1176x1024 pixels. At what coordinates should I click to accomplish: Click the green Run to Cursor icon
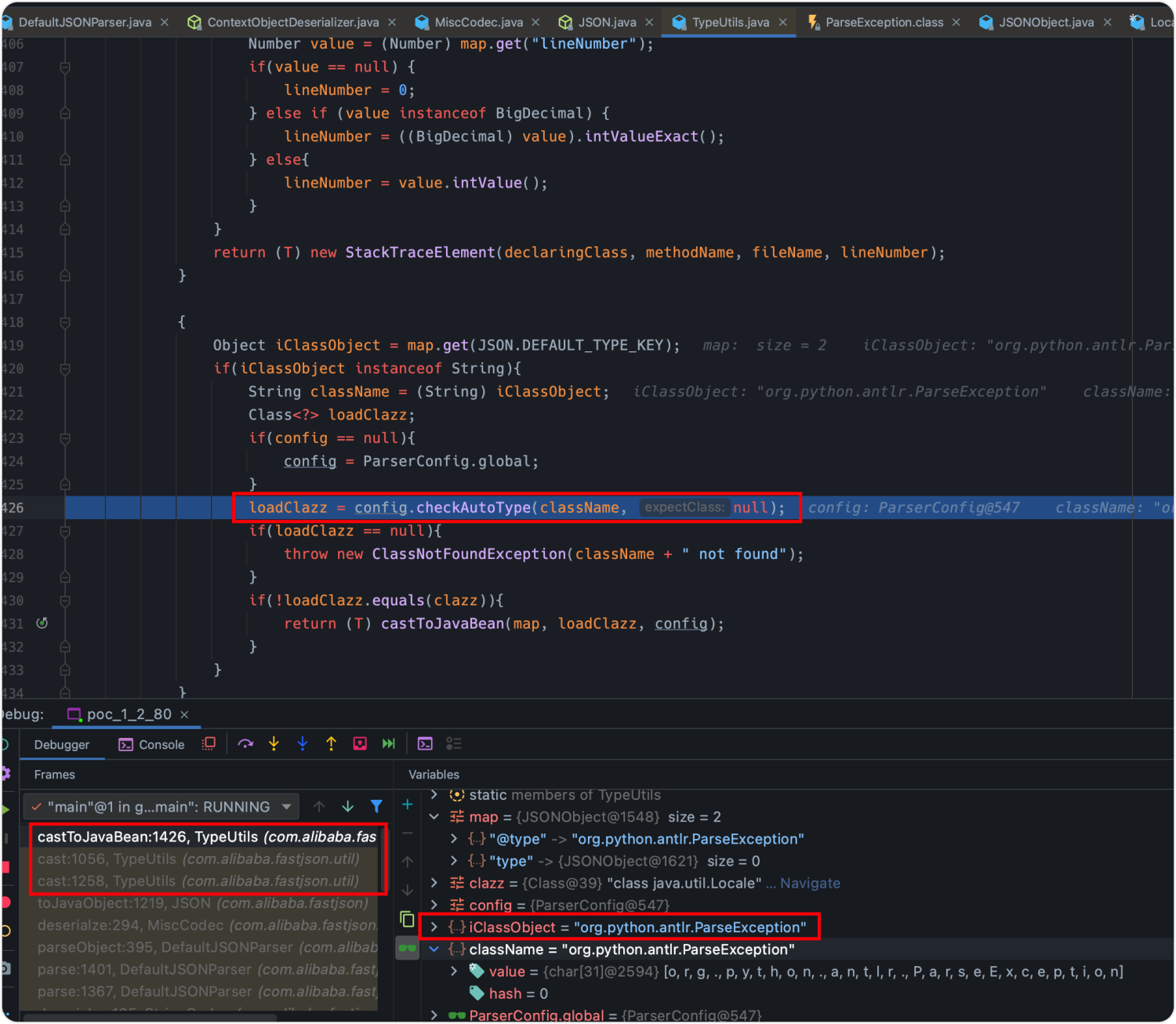point(388,743)
